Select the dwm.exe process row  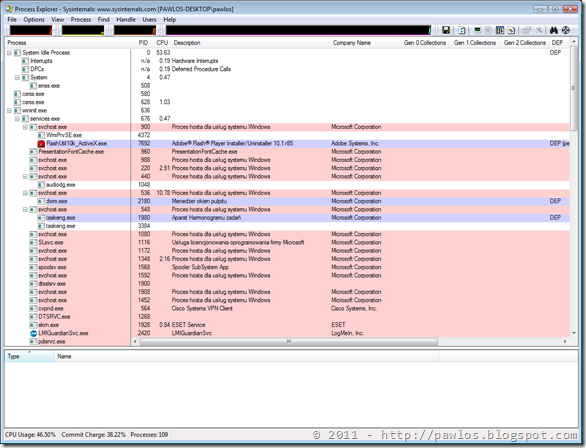click(x=287, y=201)
